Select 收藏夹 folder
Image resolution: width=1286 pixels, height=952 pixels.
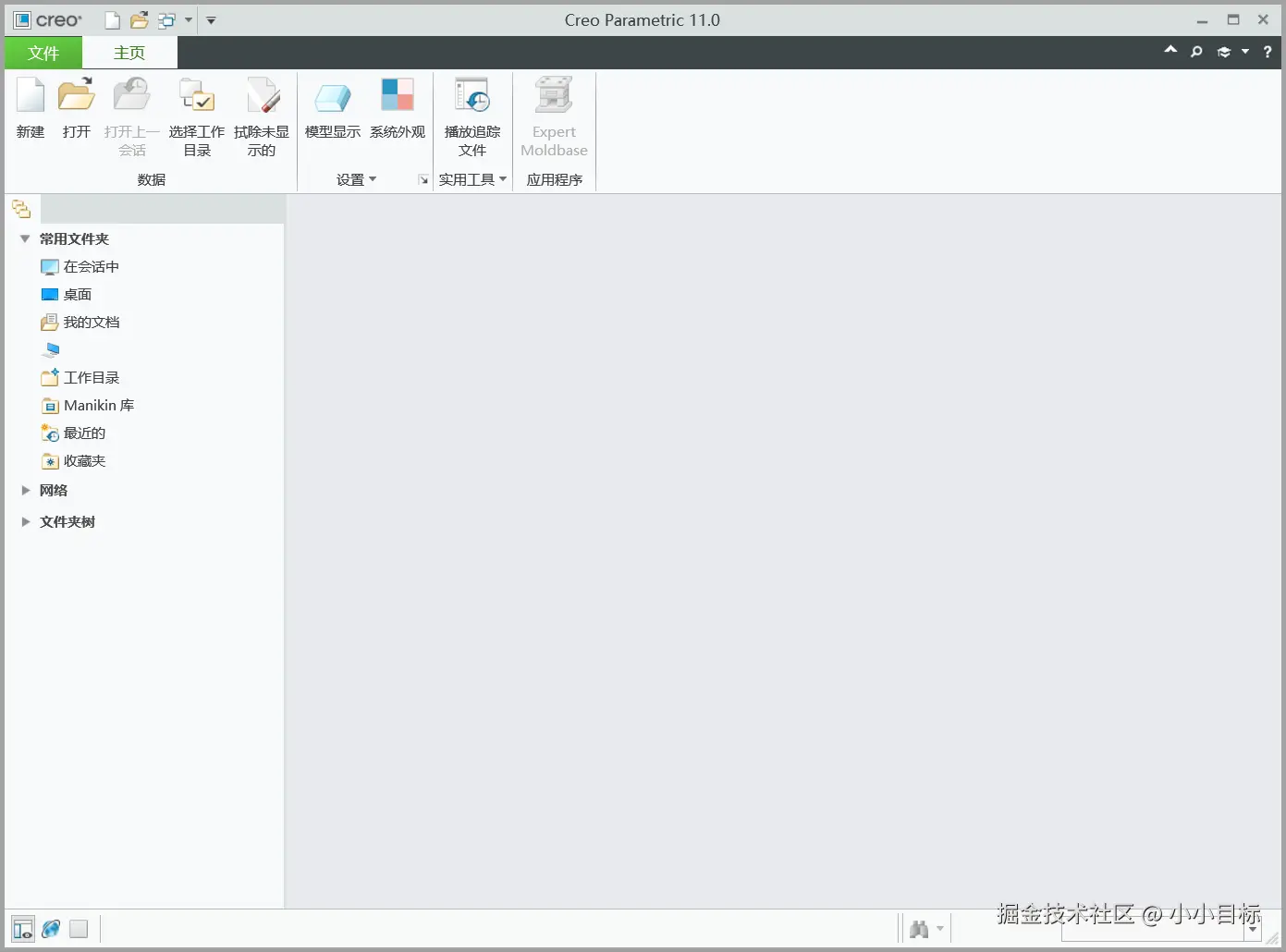(x=74, y=461)
